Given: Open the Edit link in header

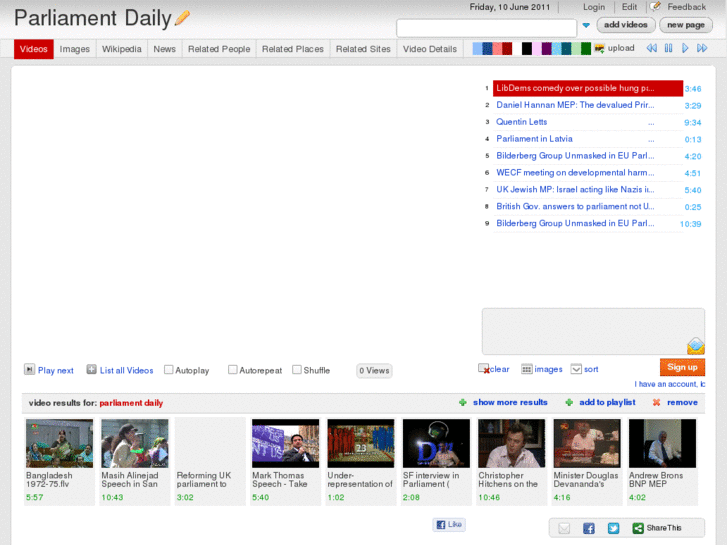Looking at the screenshot, I should 629,7.
